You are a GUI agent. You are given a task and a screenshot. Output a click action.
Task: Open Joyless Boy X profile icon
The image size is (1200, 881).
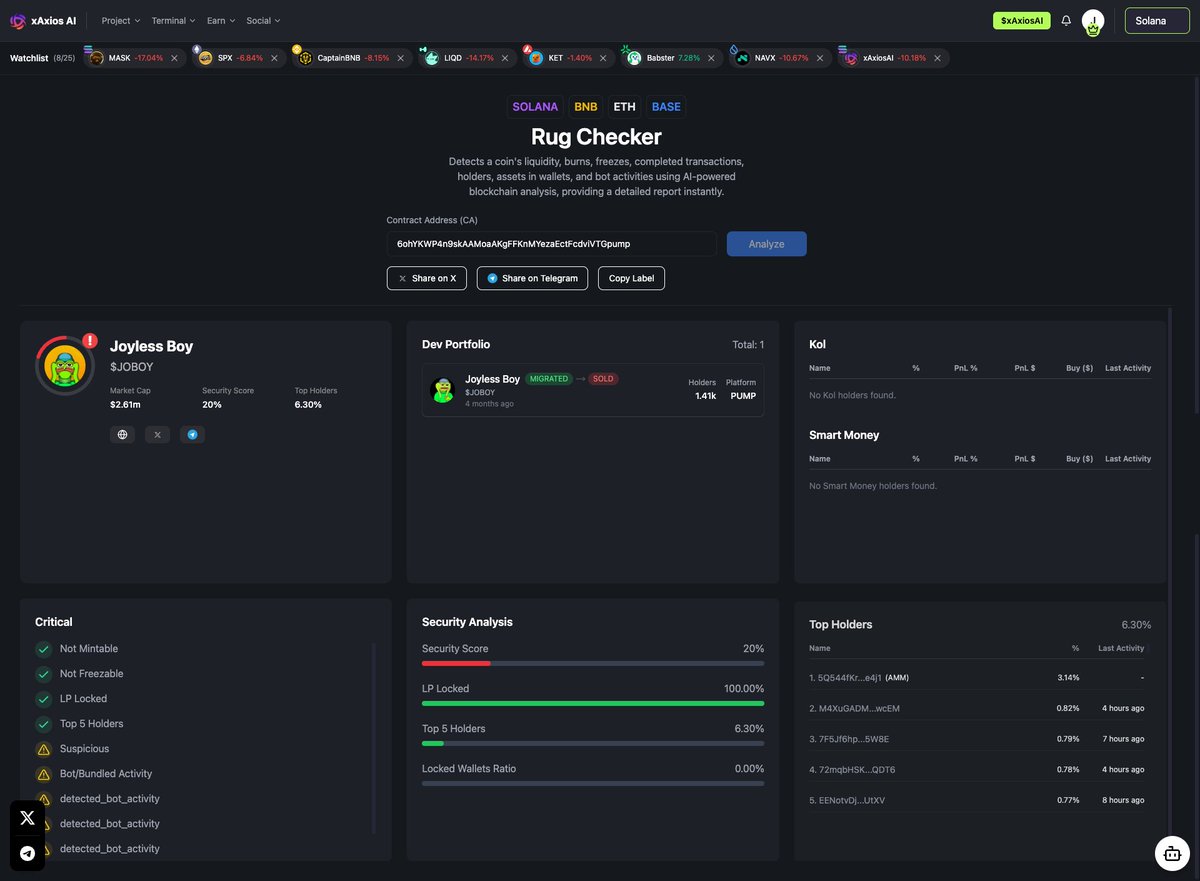[157, 435]
